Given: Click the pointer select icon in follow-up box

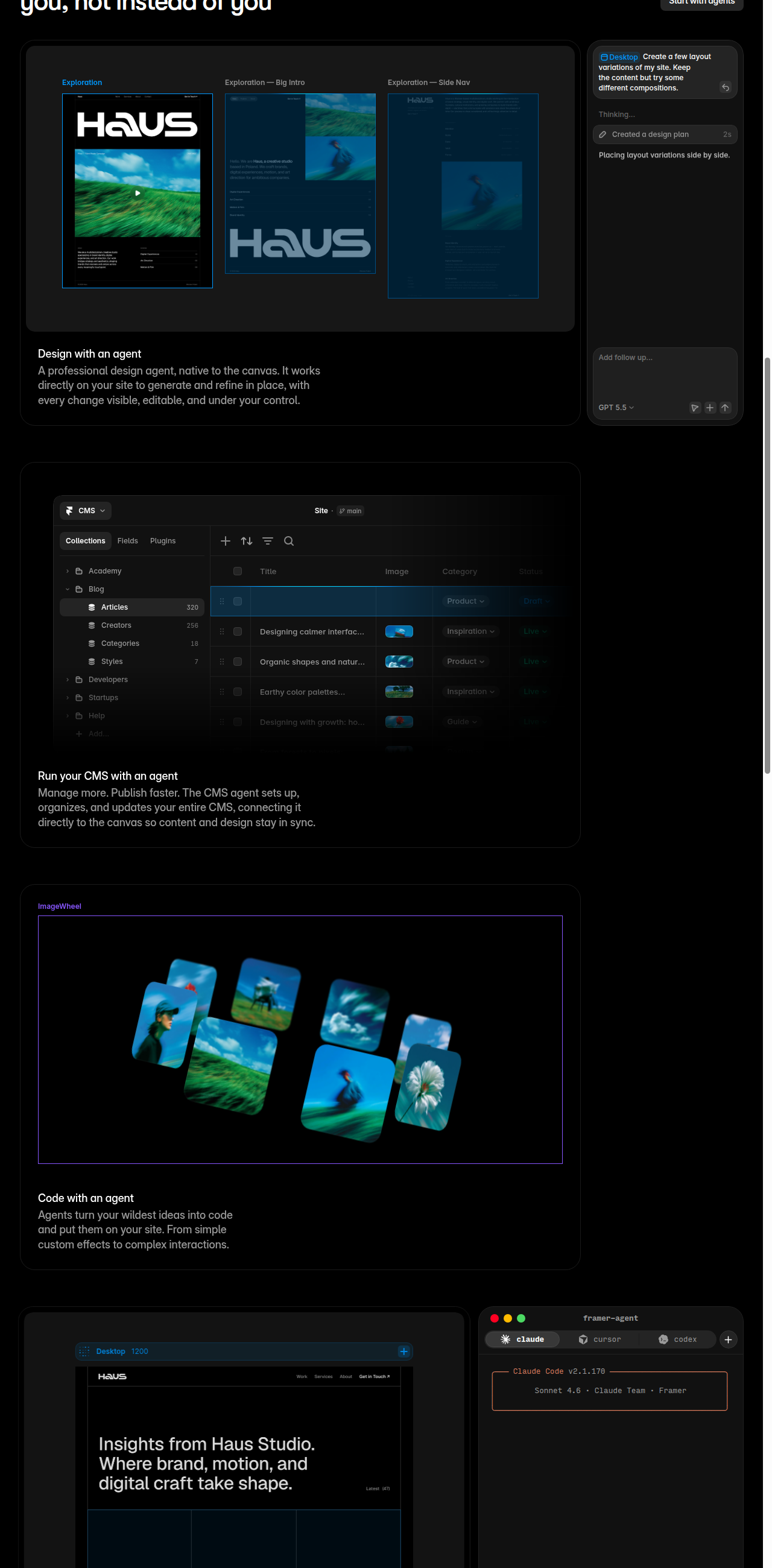Looking at the screenshot, I should (x=695, y=408).
